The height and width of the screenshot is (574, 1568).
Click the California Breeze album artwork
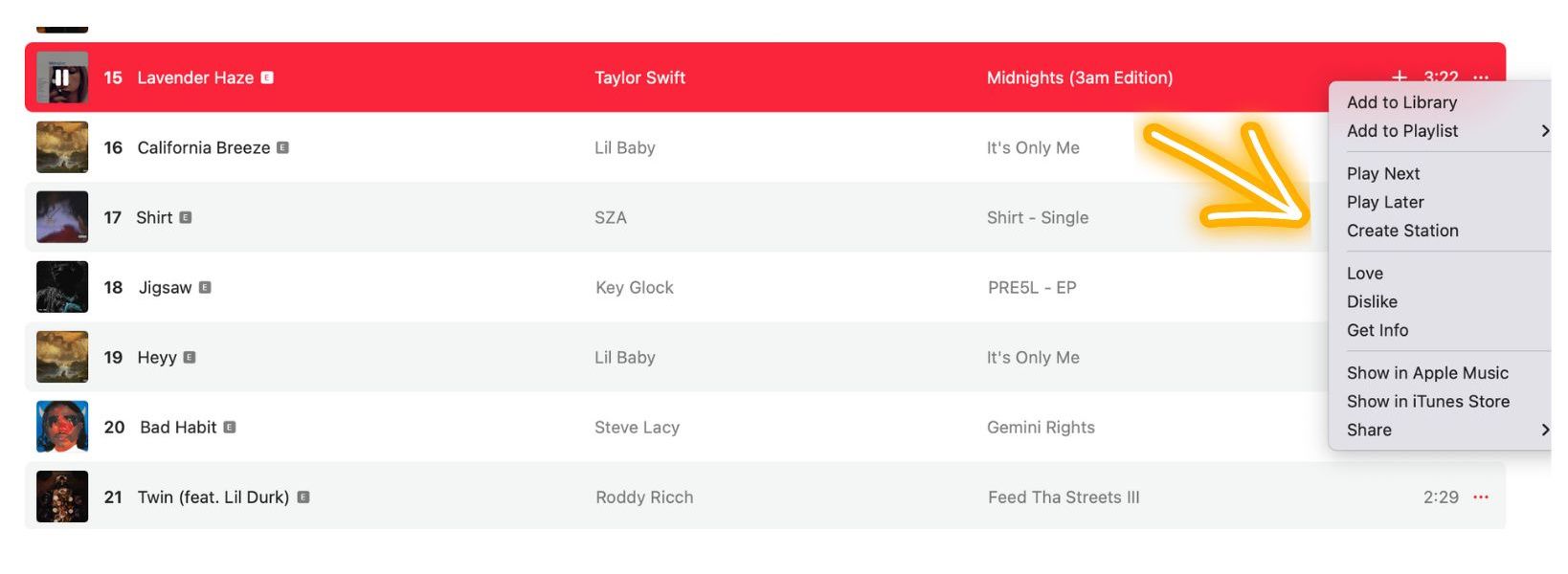(62, 147)
